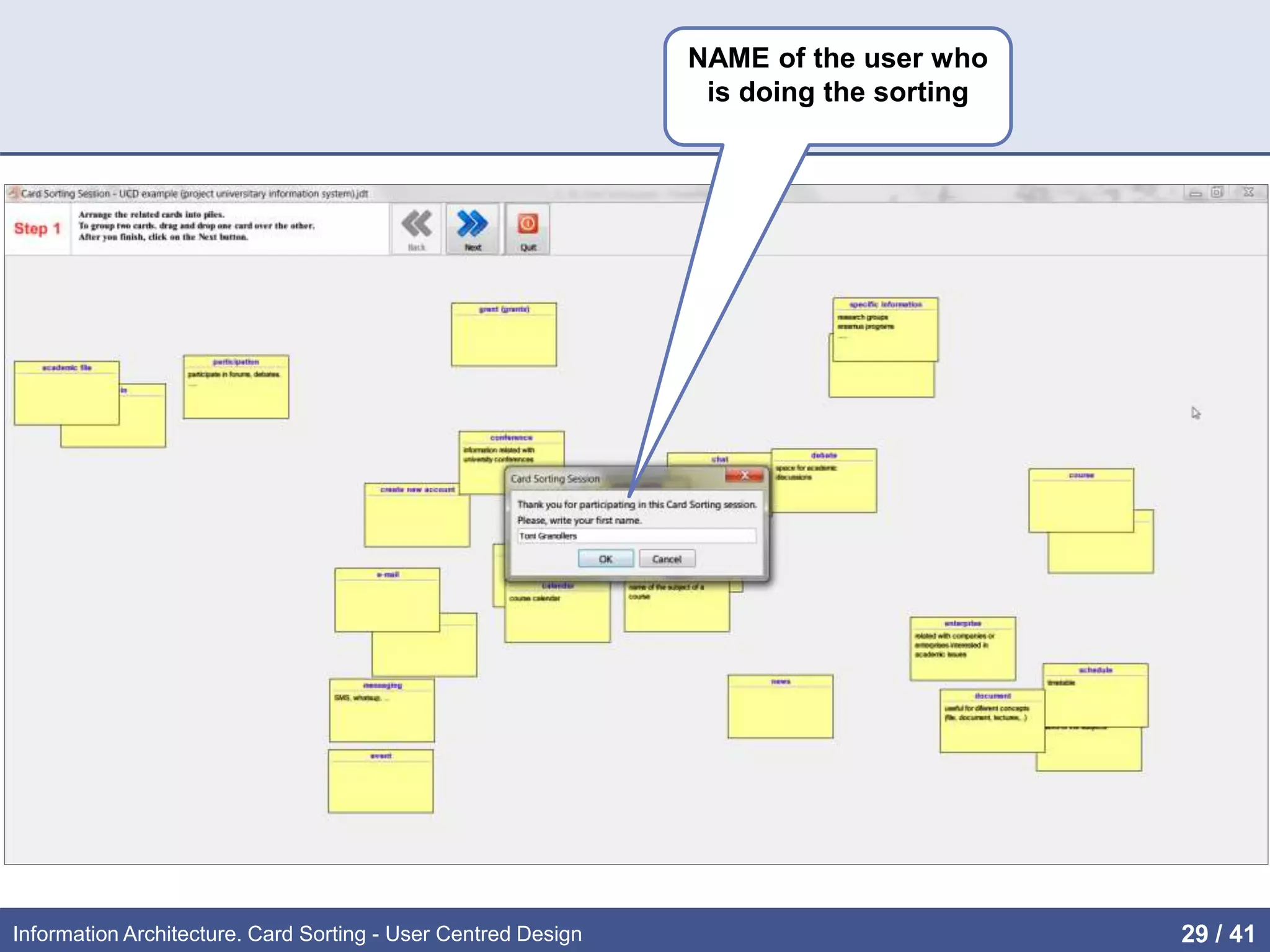The width and height of the screenshot is (1270, 952).
Task: Select the 'messaging' card
Action: pyautogui.click(x=382, y=710)
